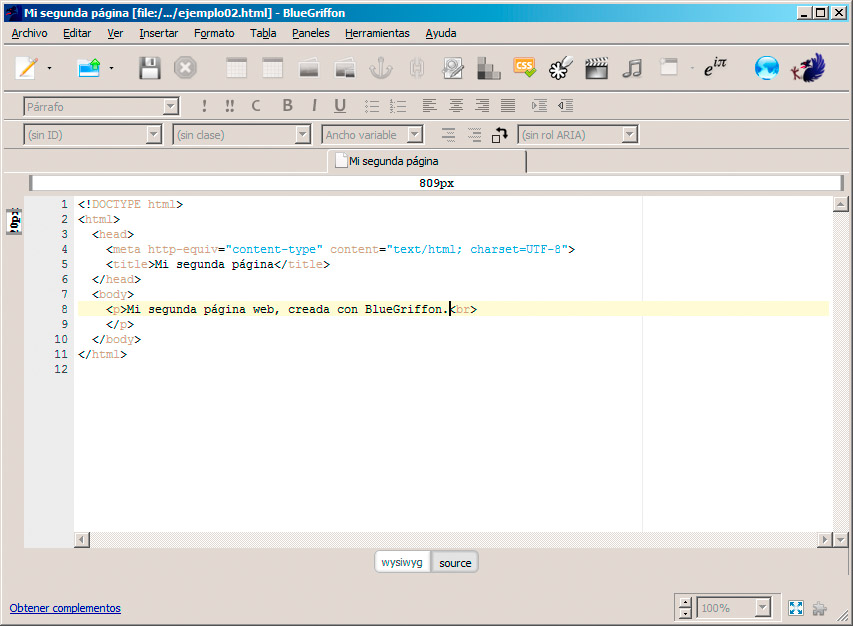Viewport: 853px width, 626px height.
Task: Open the (sin rol ARIA) dropdown
Action: (578, 134)
